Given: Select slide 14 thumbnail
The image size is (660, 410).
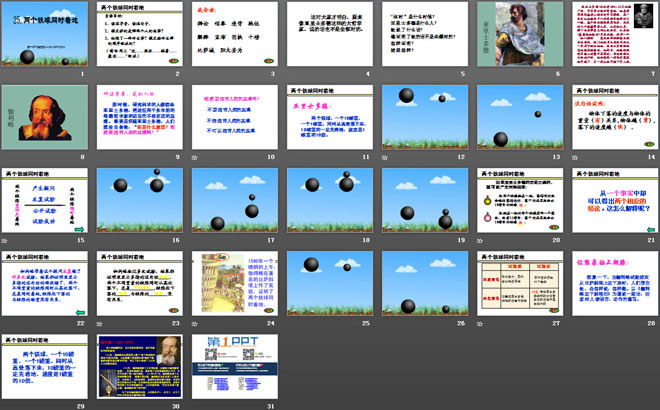Looking at the screenshot, I should tap(615, 117).
